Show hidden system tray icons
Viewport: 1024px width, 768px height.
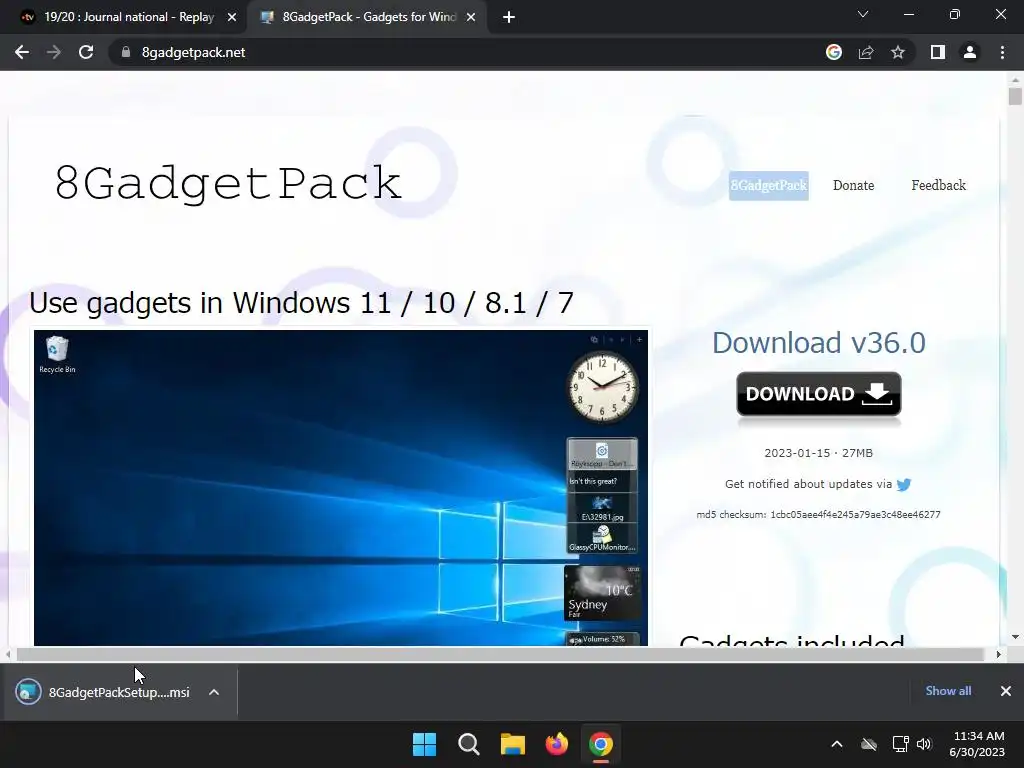point(837,744)
